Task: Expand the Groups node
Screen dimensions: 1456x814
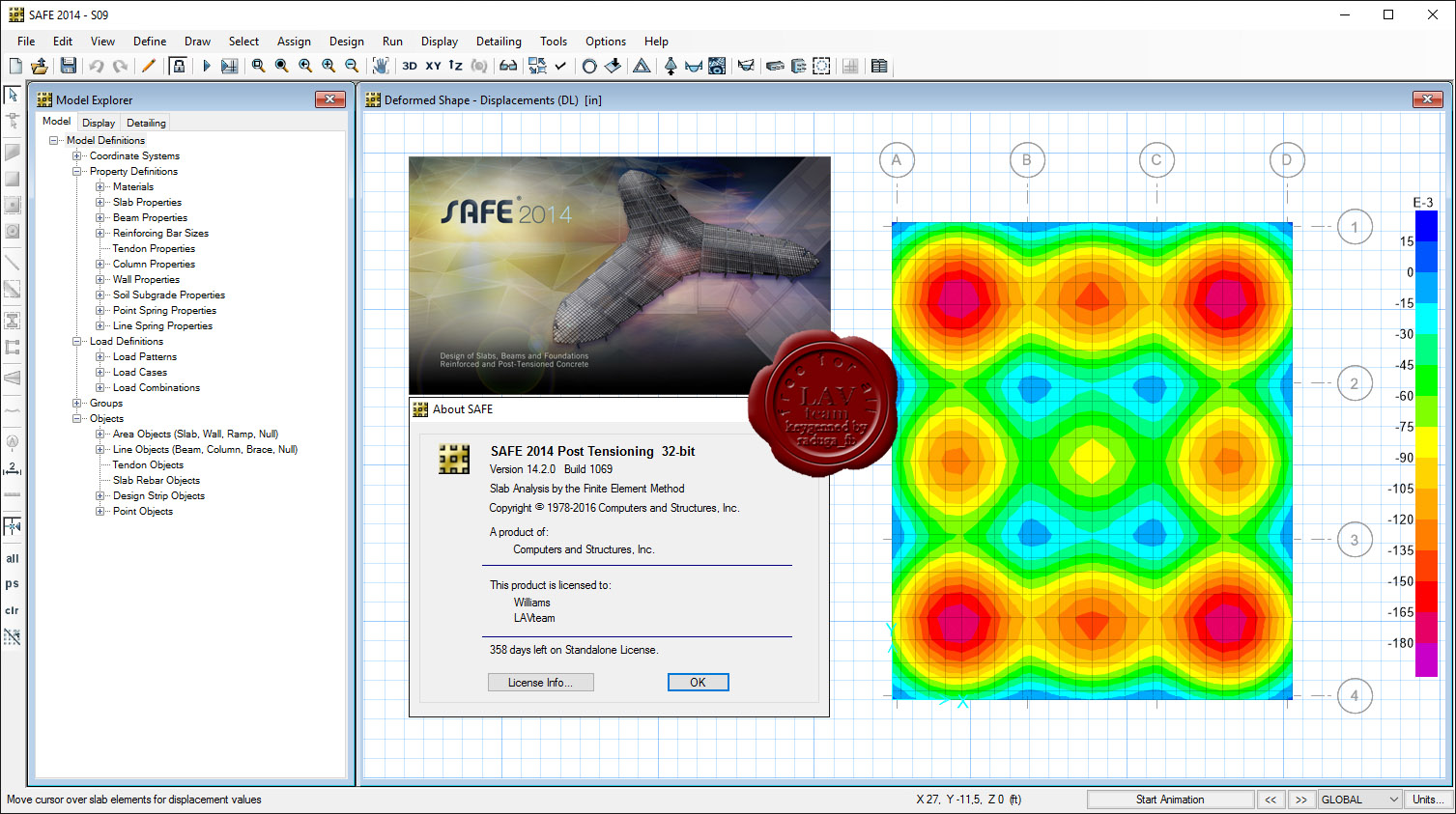Action: [x=77, y=403]
